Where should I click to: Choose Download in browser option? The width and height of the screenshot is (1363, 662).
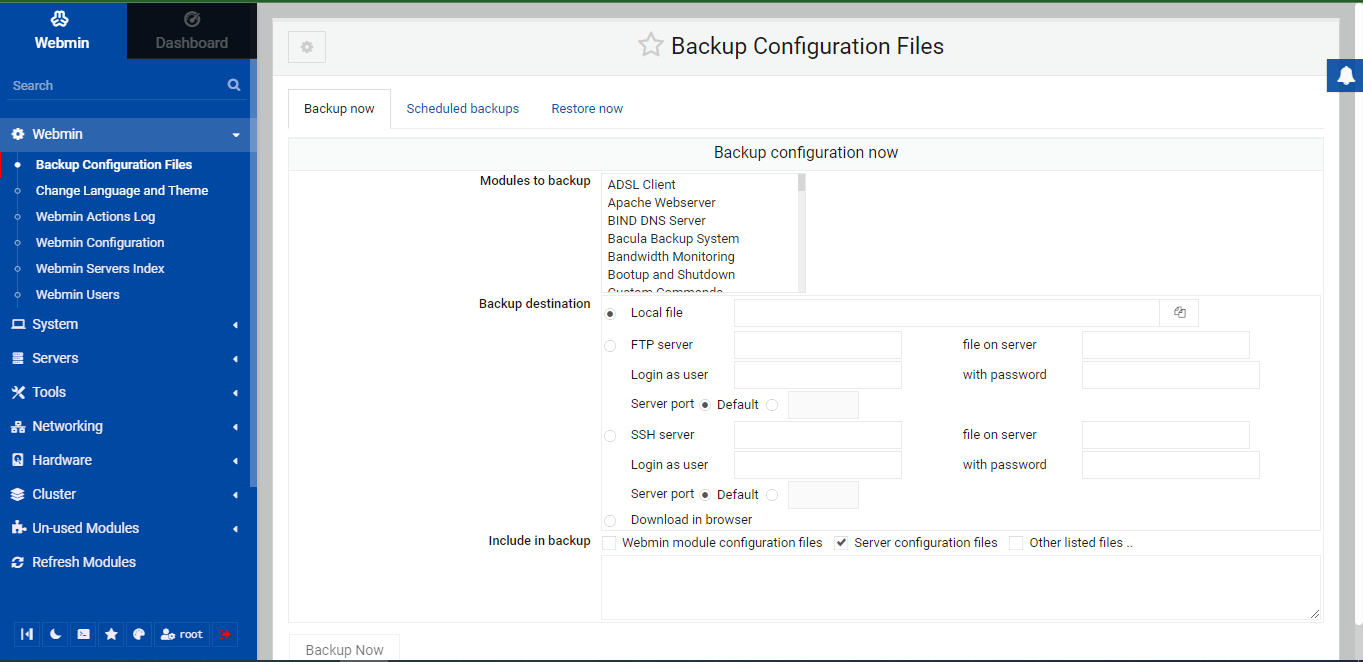coord(610,520)
